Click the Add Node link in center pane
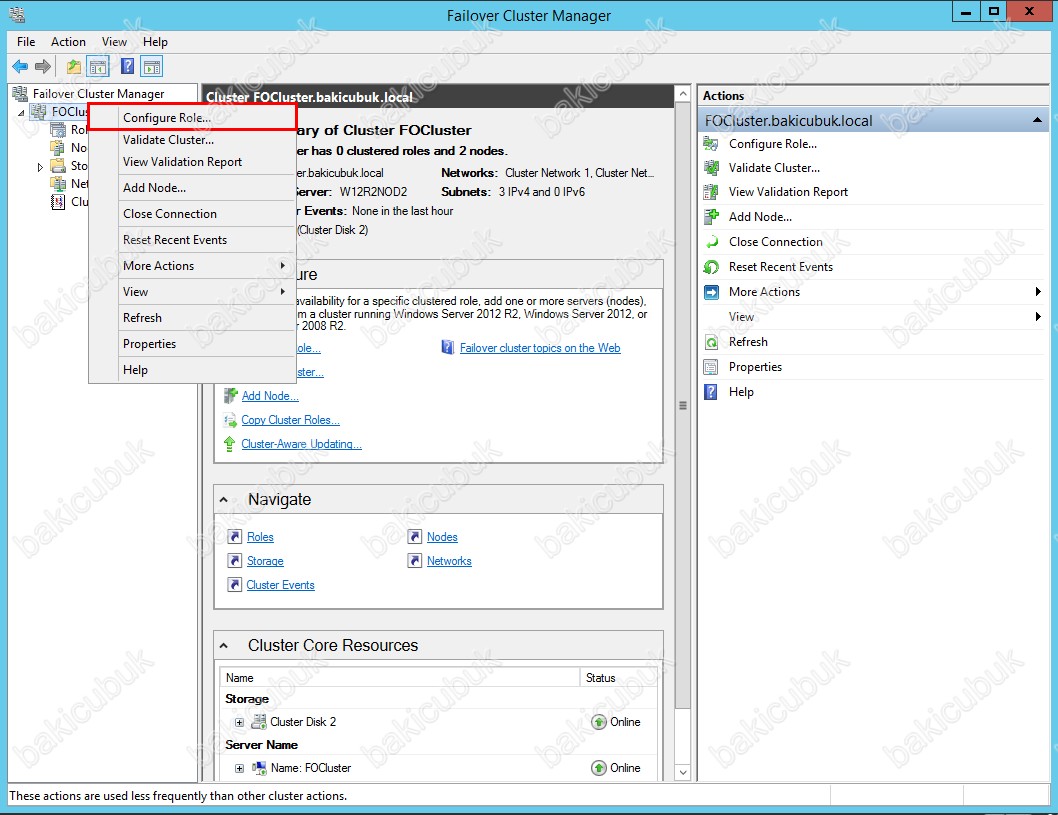Viewport: 1058px width, 815px height. coord(270,396)
